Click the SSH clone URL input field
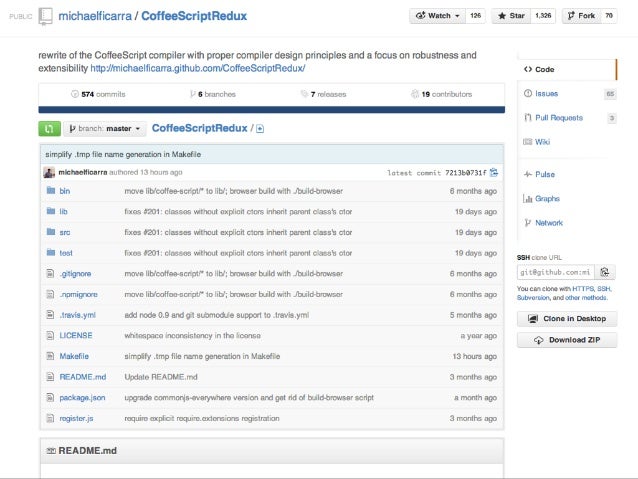The image size is (638, 479). click(x=556, y=272)
